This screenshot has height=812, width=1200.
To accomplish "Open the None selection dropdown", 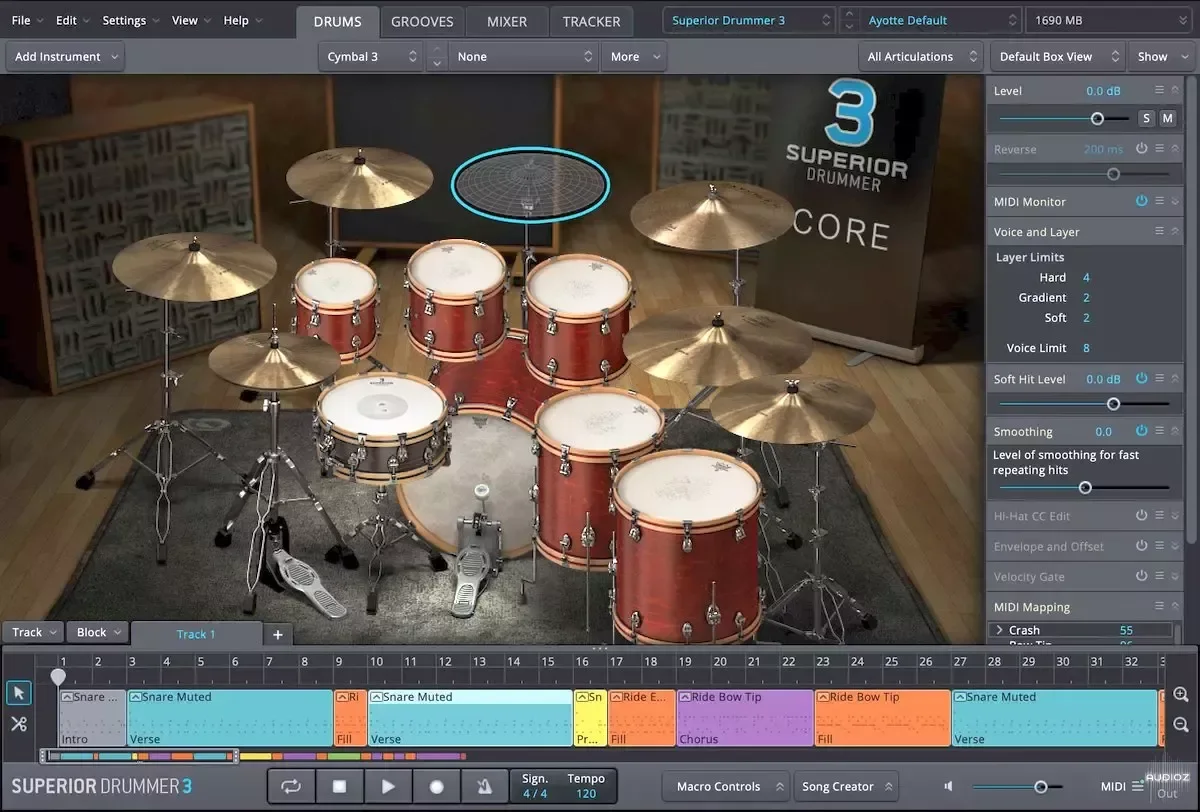I will pos(523,57).
